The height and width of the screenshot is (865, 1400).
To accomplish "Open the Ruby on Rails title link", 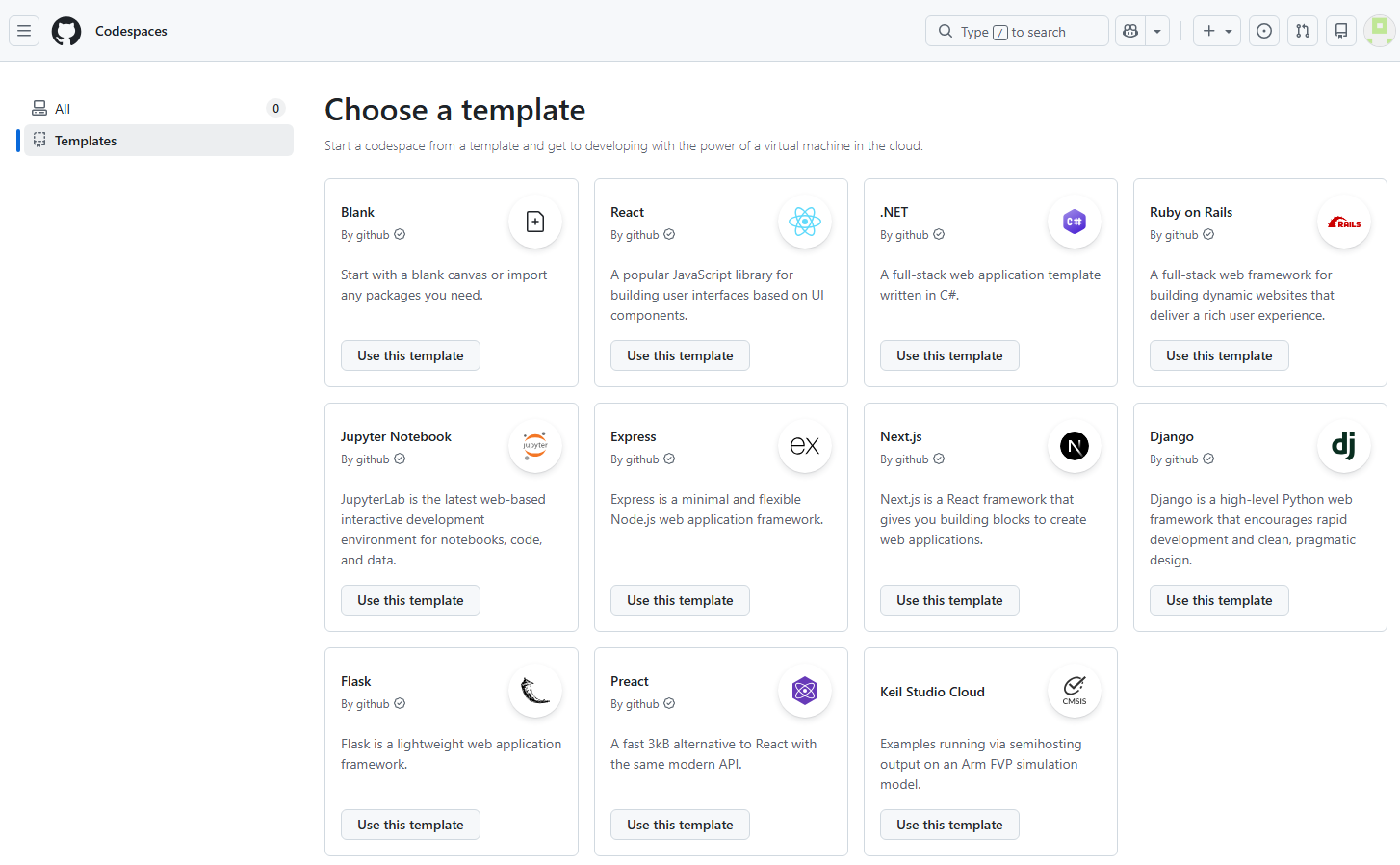I will point(1191,212).
